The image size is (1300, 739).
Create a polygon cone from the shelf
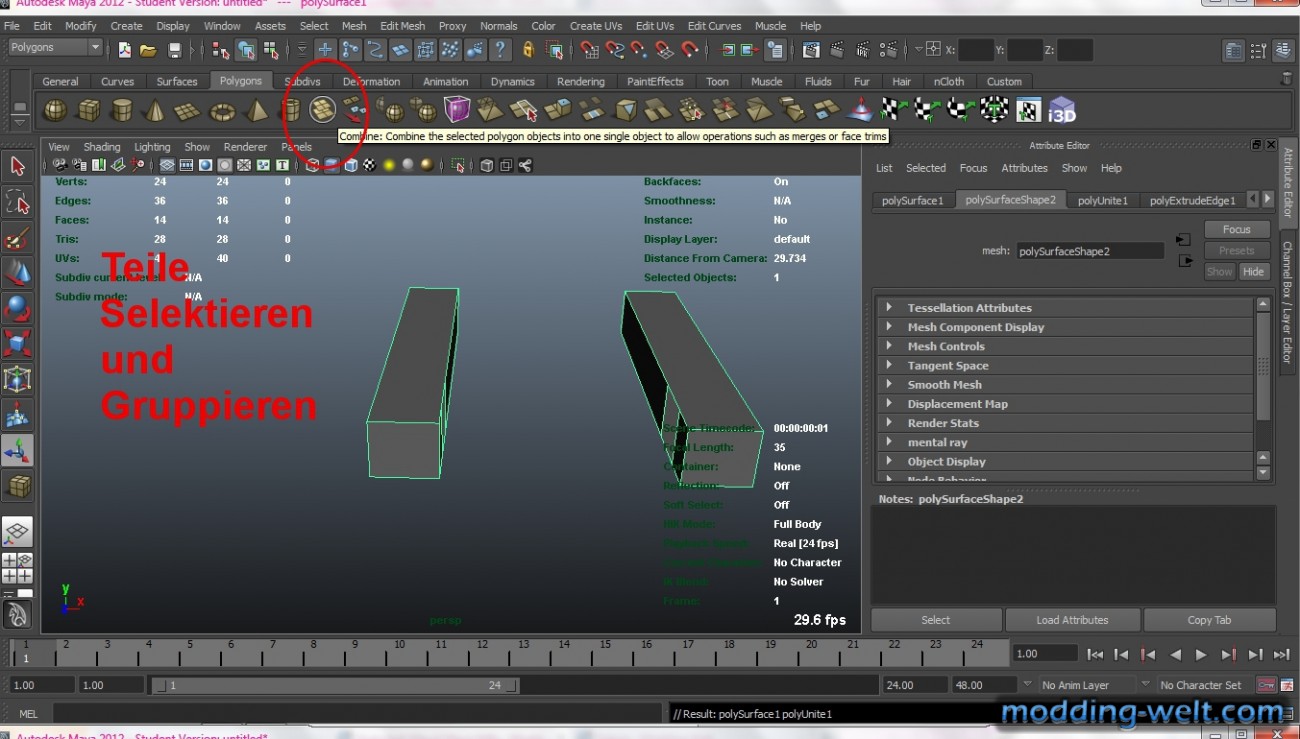point(154,110)
